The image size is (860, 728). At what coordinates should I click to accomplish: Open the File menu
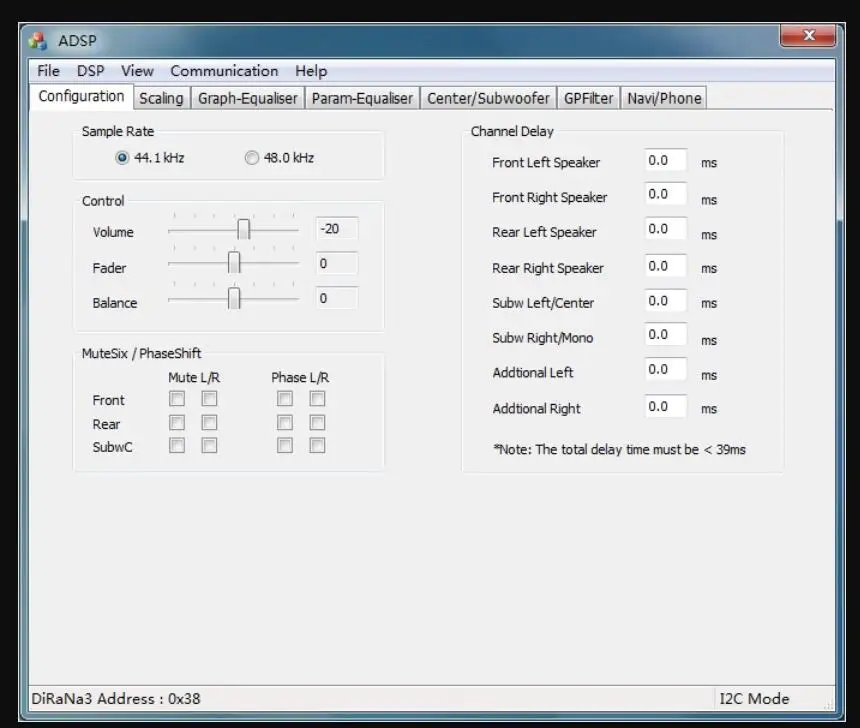point(47,71)
